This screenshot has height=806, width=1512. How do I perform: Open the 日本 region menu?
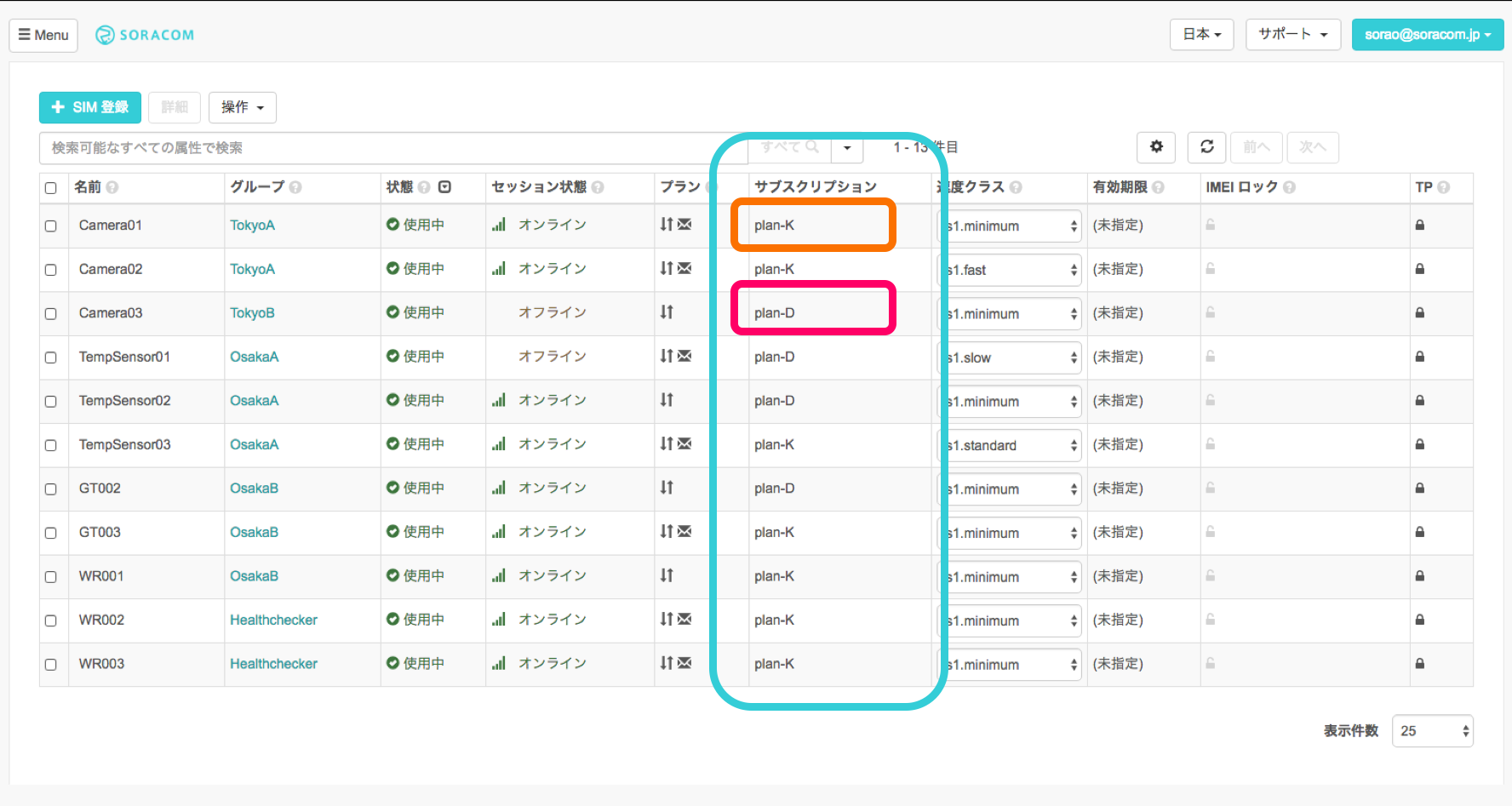[x=1202, y=35]
